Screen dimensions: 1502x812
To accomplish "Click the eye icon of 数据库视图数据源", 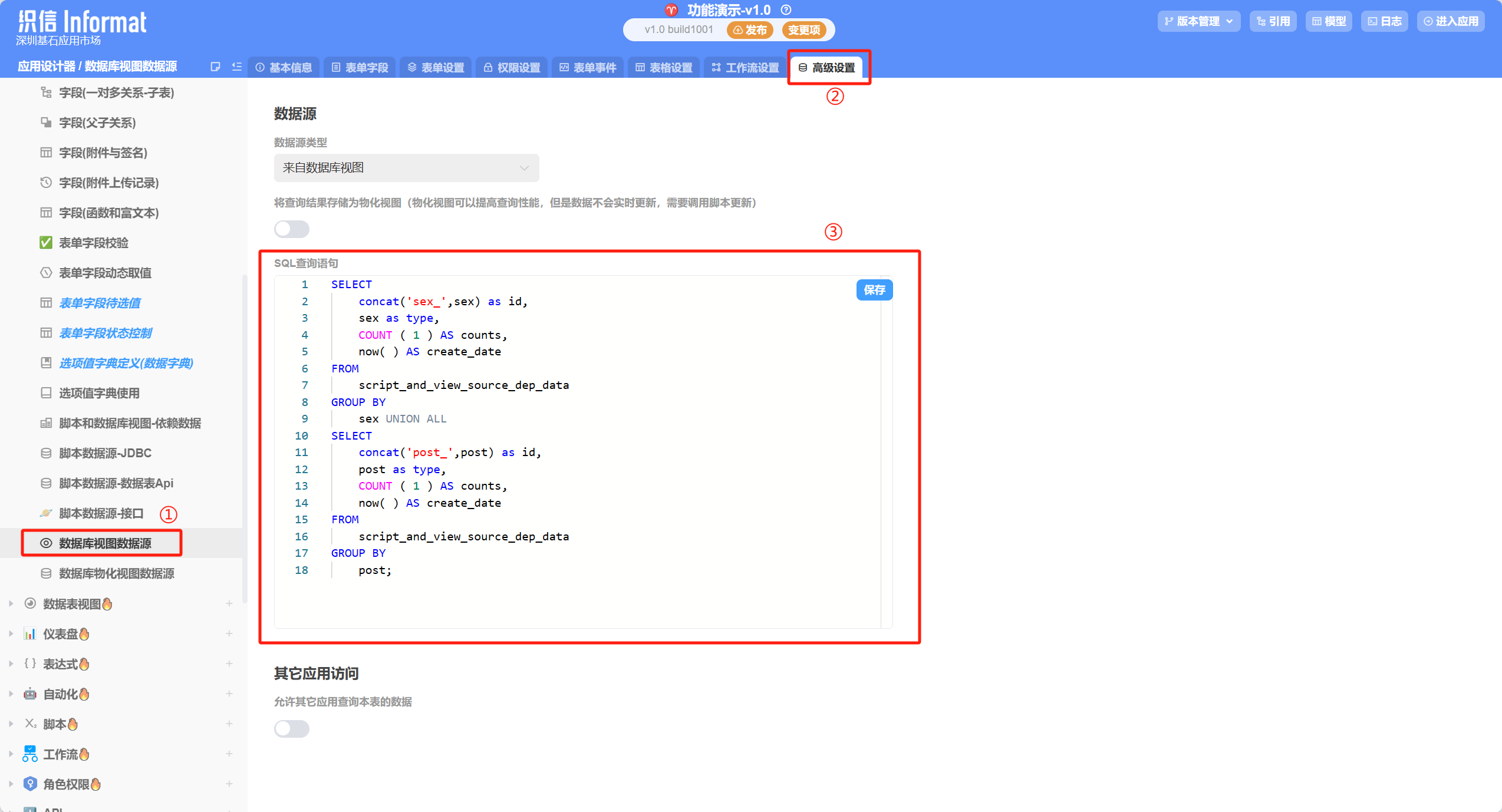I will click(46, 543).
